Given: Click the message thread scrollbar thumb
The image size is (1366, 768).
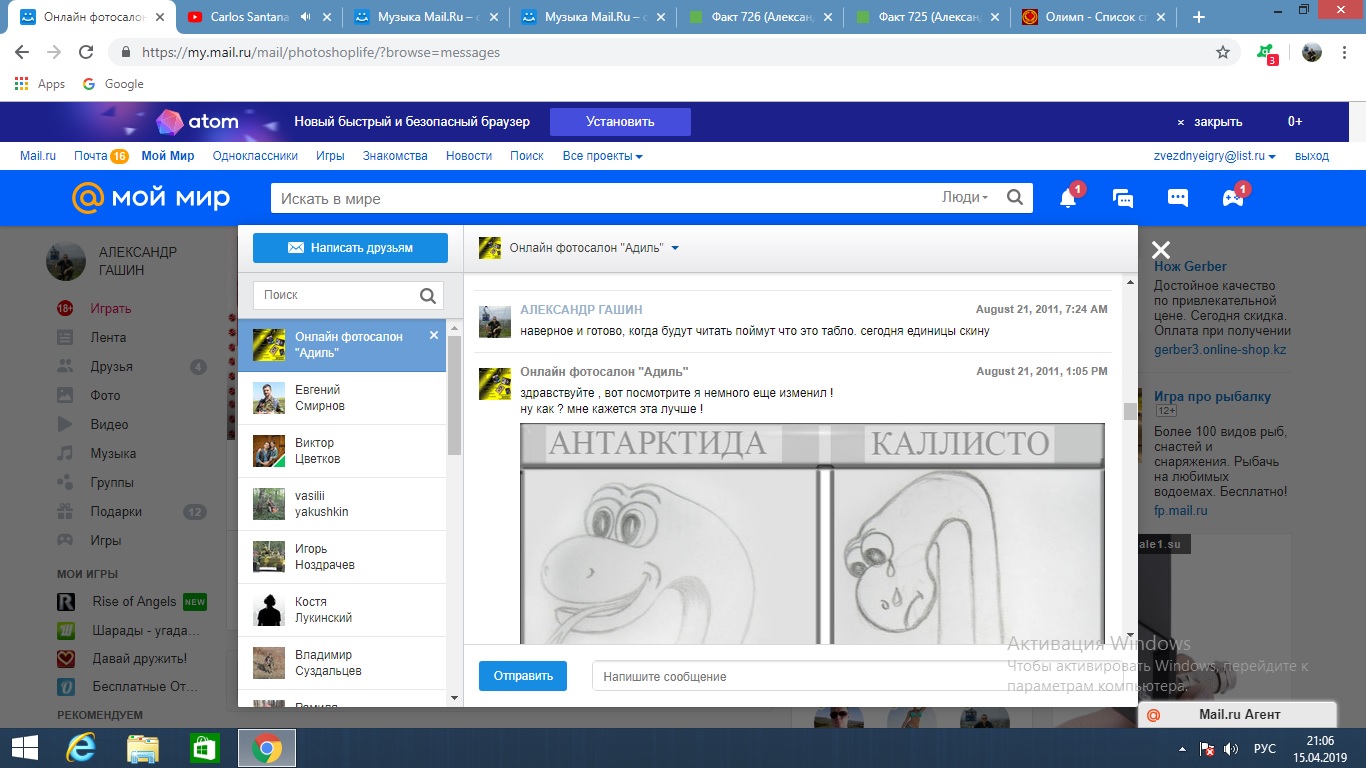Looking at the screenshot, I should coord(1130,411).
